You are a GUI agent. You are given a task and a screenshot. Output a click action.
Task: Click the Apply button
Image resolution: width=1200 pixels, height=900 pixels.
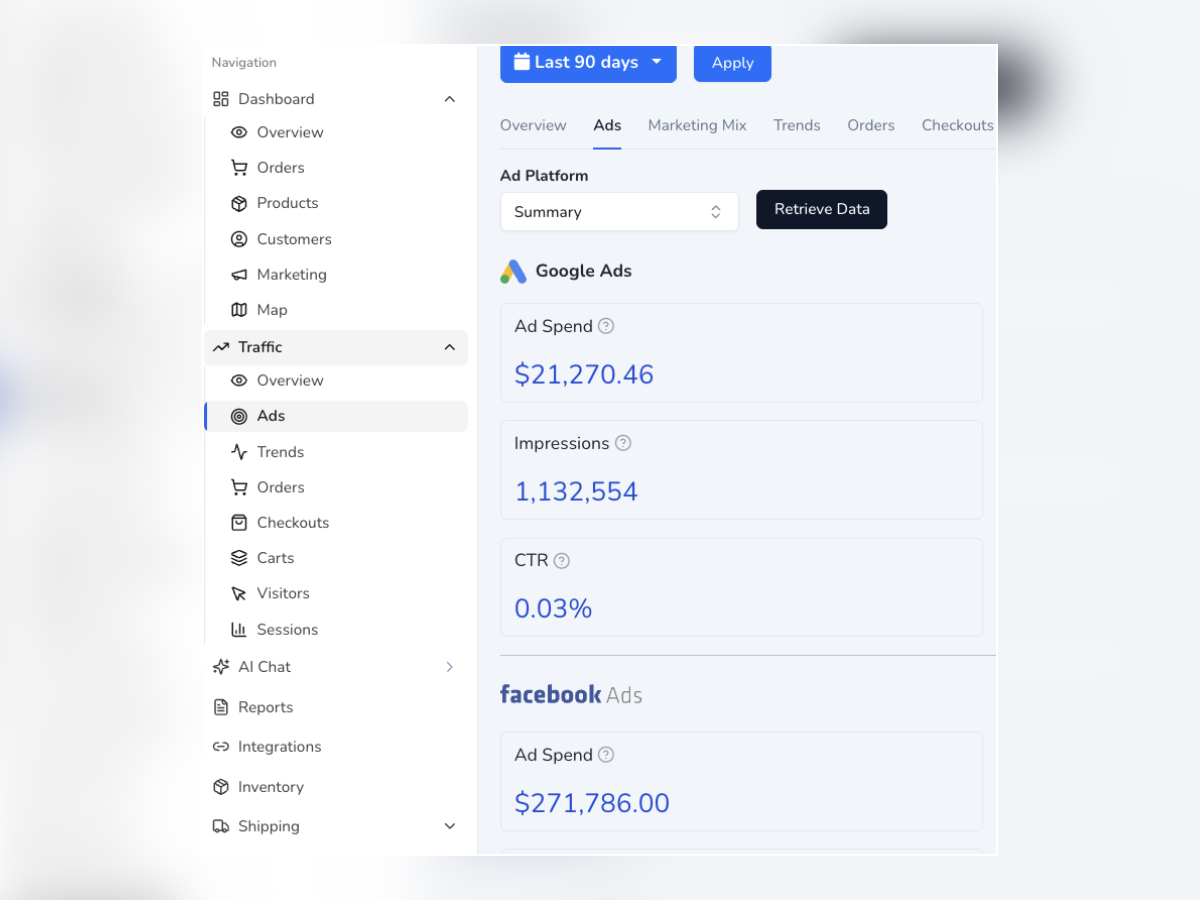pyautogui.click(x=733, y=62)
